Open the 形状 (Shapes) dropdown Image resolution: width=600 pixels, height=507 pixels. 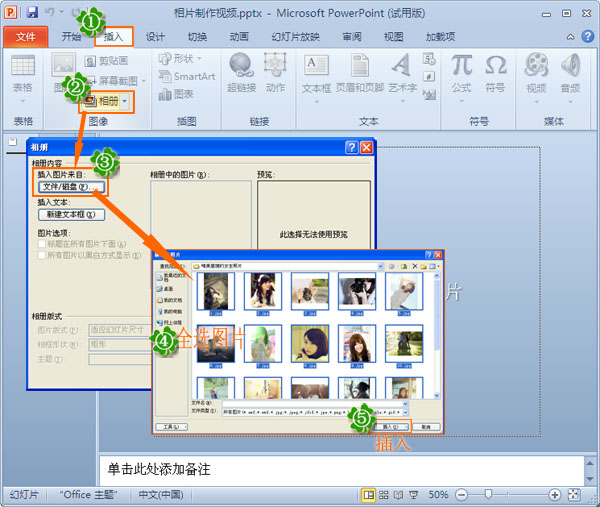click(x=199, y=59)
